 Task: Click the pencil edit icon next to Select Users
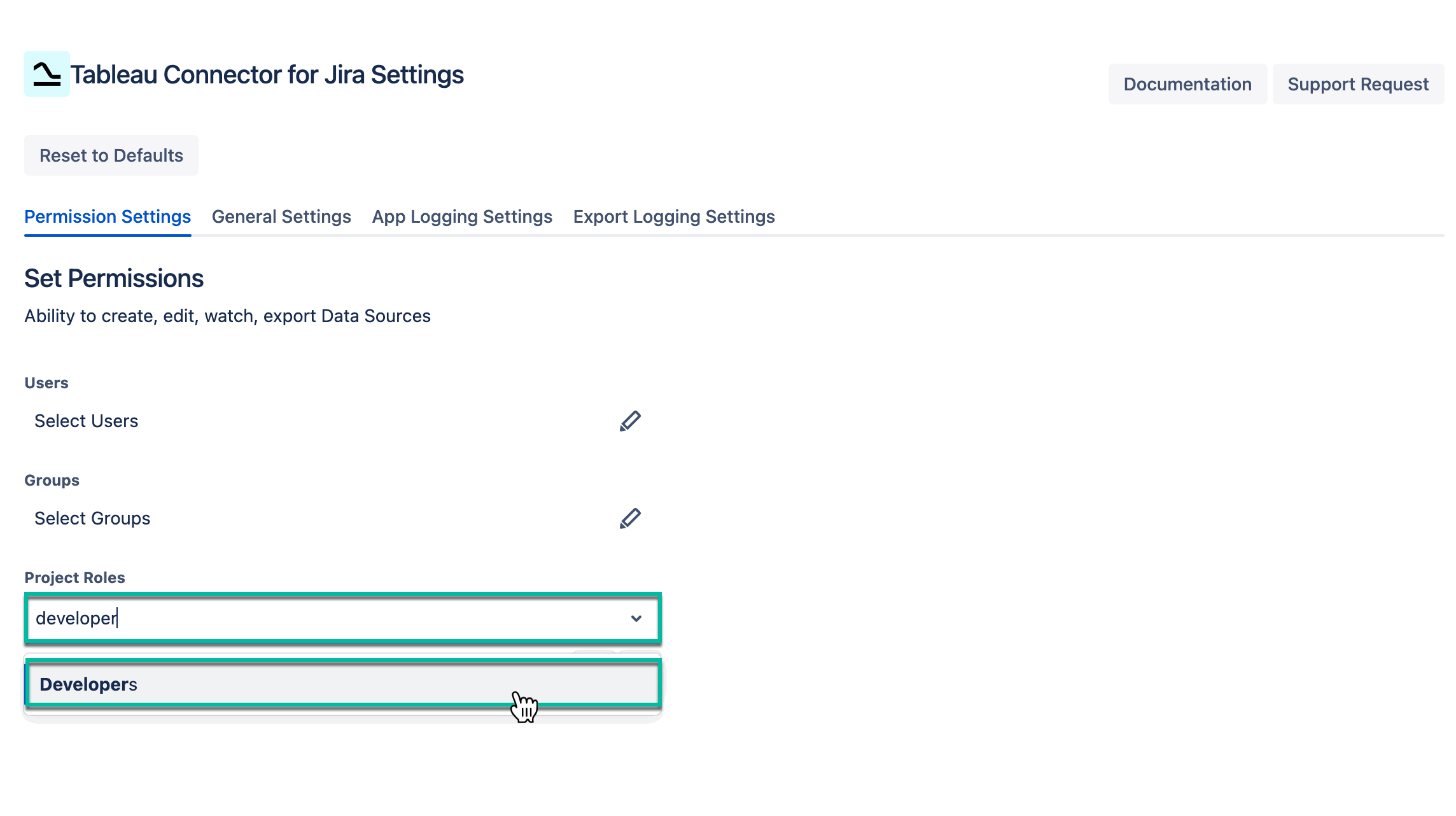point(631,420)
